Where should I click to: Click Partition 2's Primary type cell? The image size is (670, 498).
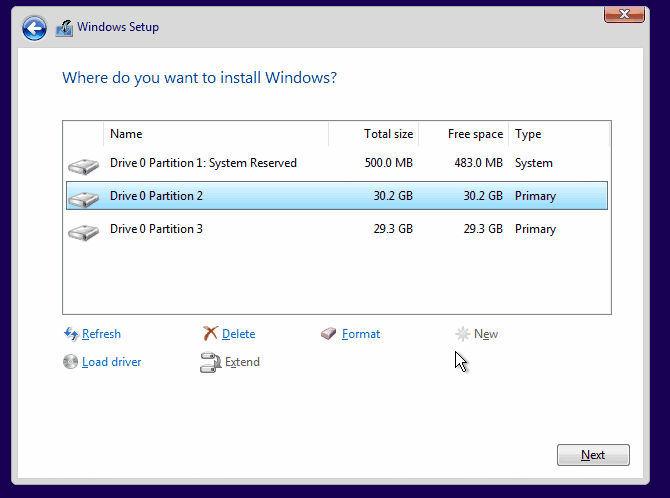(535, 196)
